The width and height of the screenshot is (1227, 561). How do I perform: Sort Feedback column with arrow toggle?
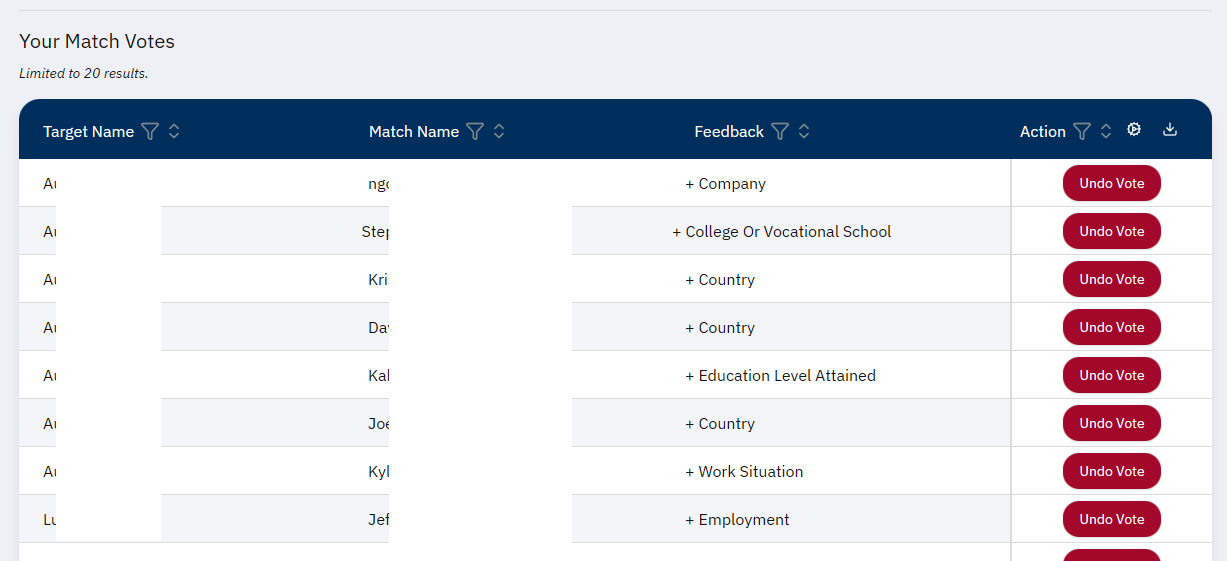(804, 131)
